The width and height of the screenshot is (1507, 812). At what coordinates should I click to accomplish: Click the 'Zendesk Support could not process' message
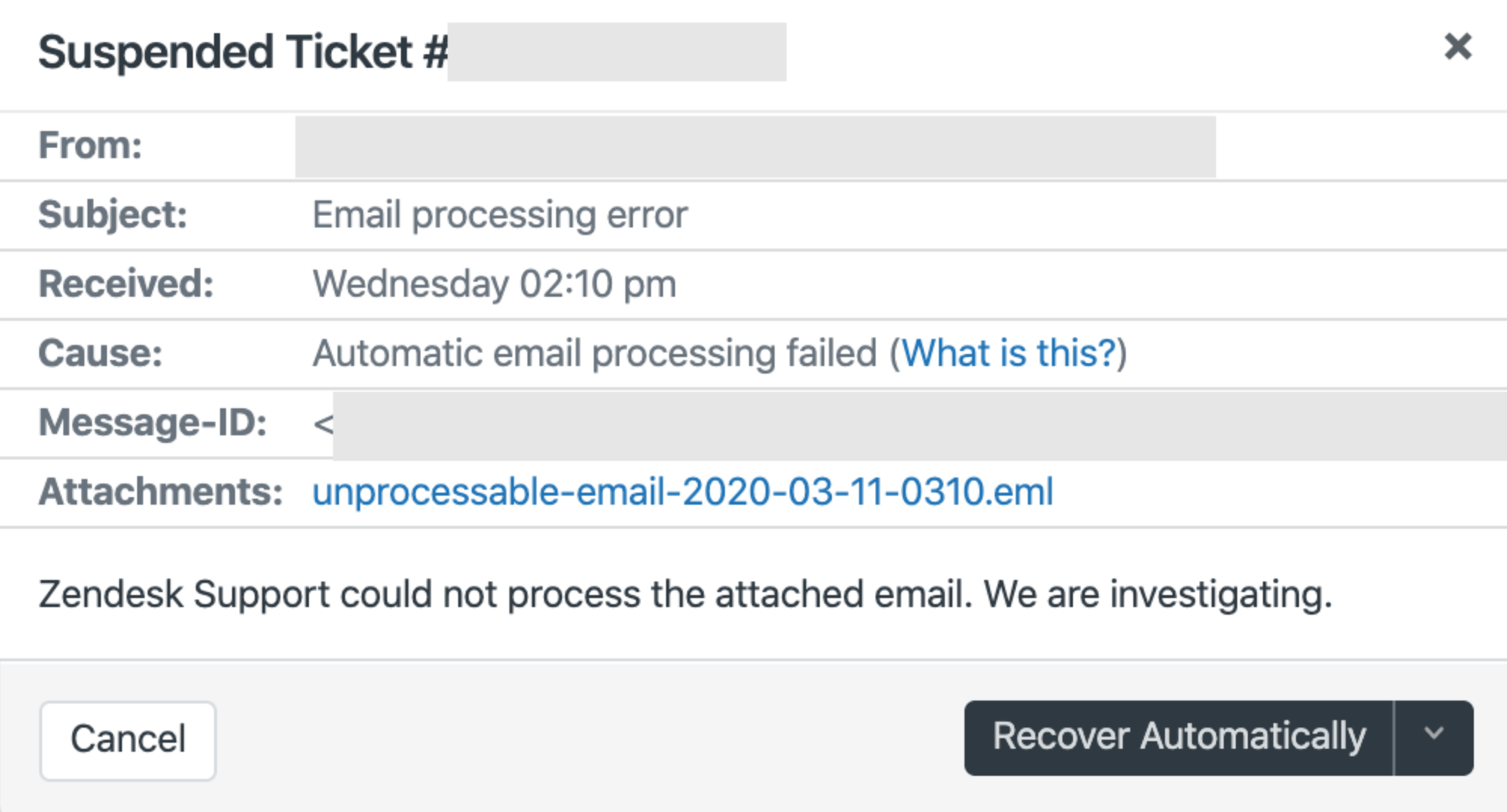(x=685, y=594)
